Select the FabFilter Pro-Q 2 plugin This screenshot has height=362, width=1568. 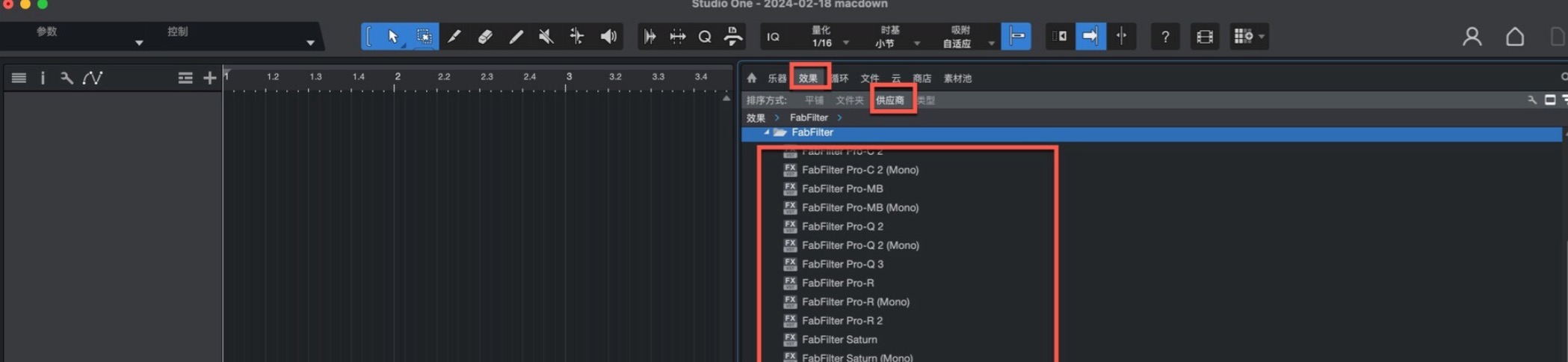coord(842,226)
